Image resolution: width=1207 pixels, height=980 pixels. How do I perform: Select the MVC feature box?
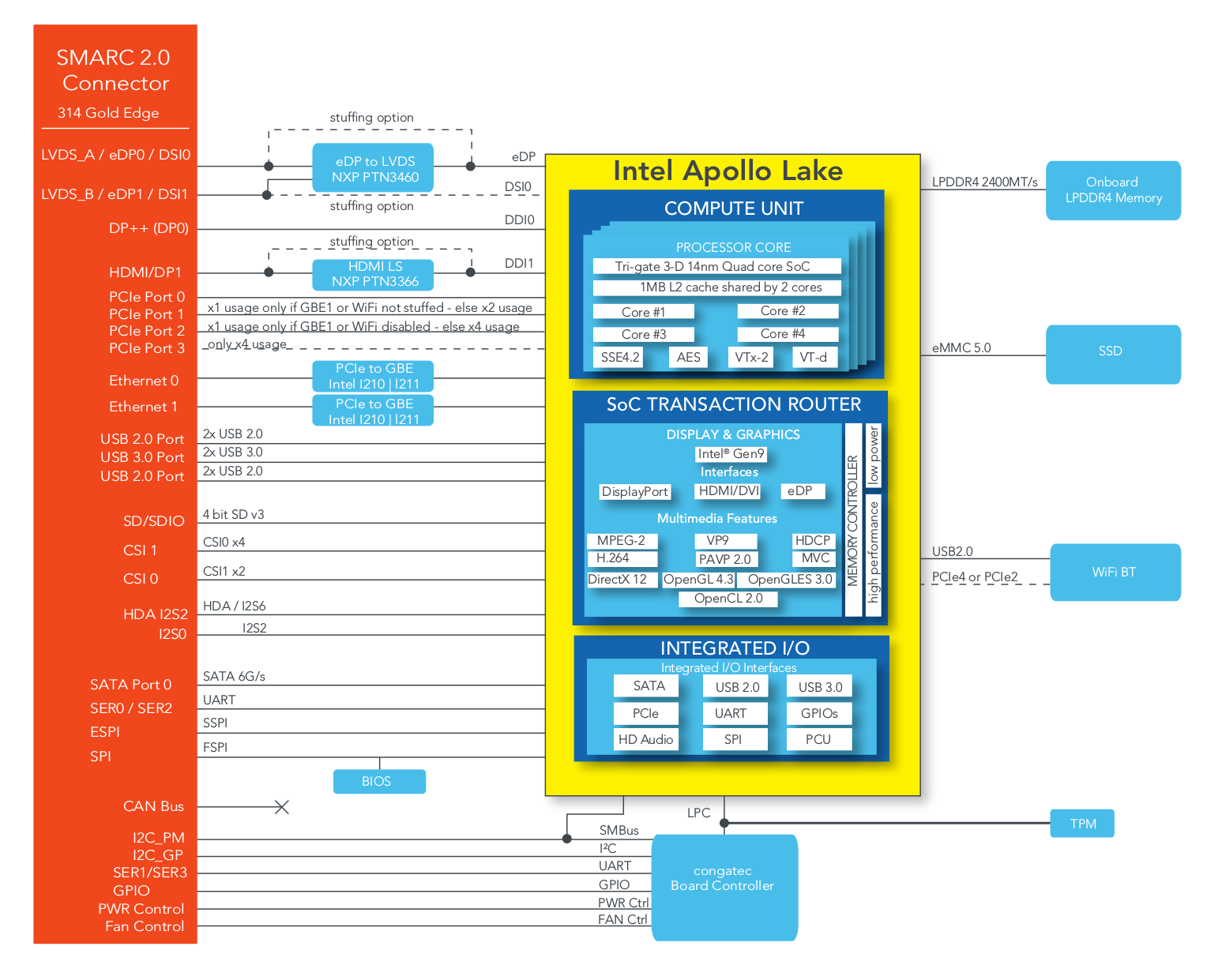click(814, 558)
